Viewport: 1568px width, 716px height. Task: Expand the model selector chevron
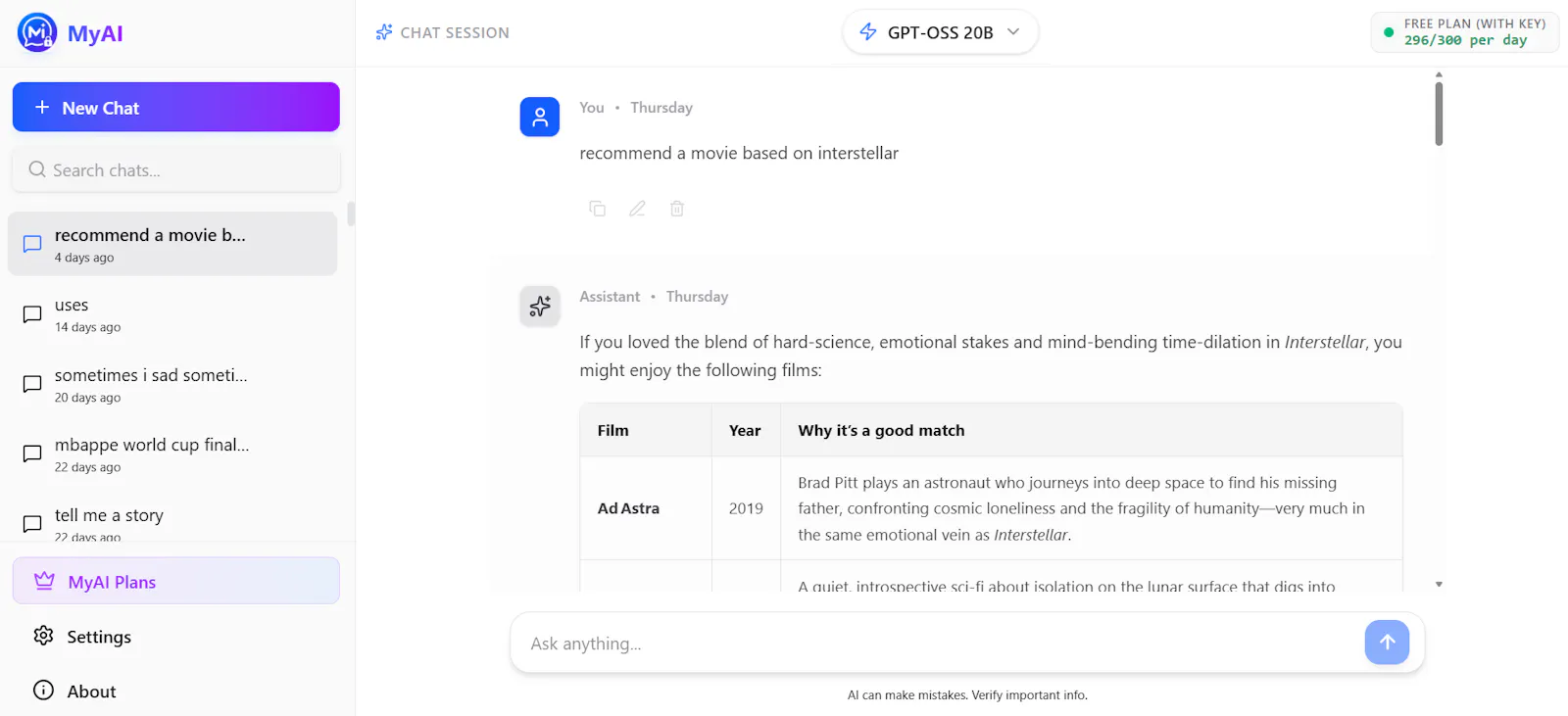1013,32
